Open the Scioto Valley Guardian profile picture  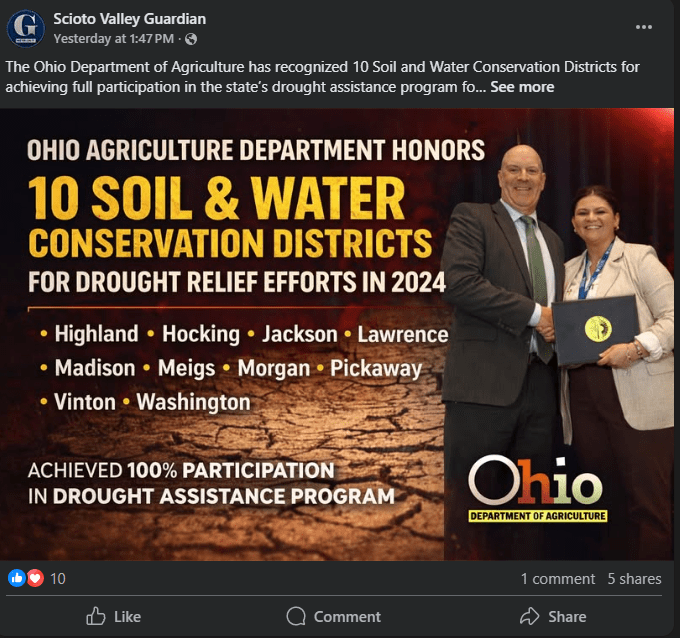[x=26, y=28]
